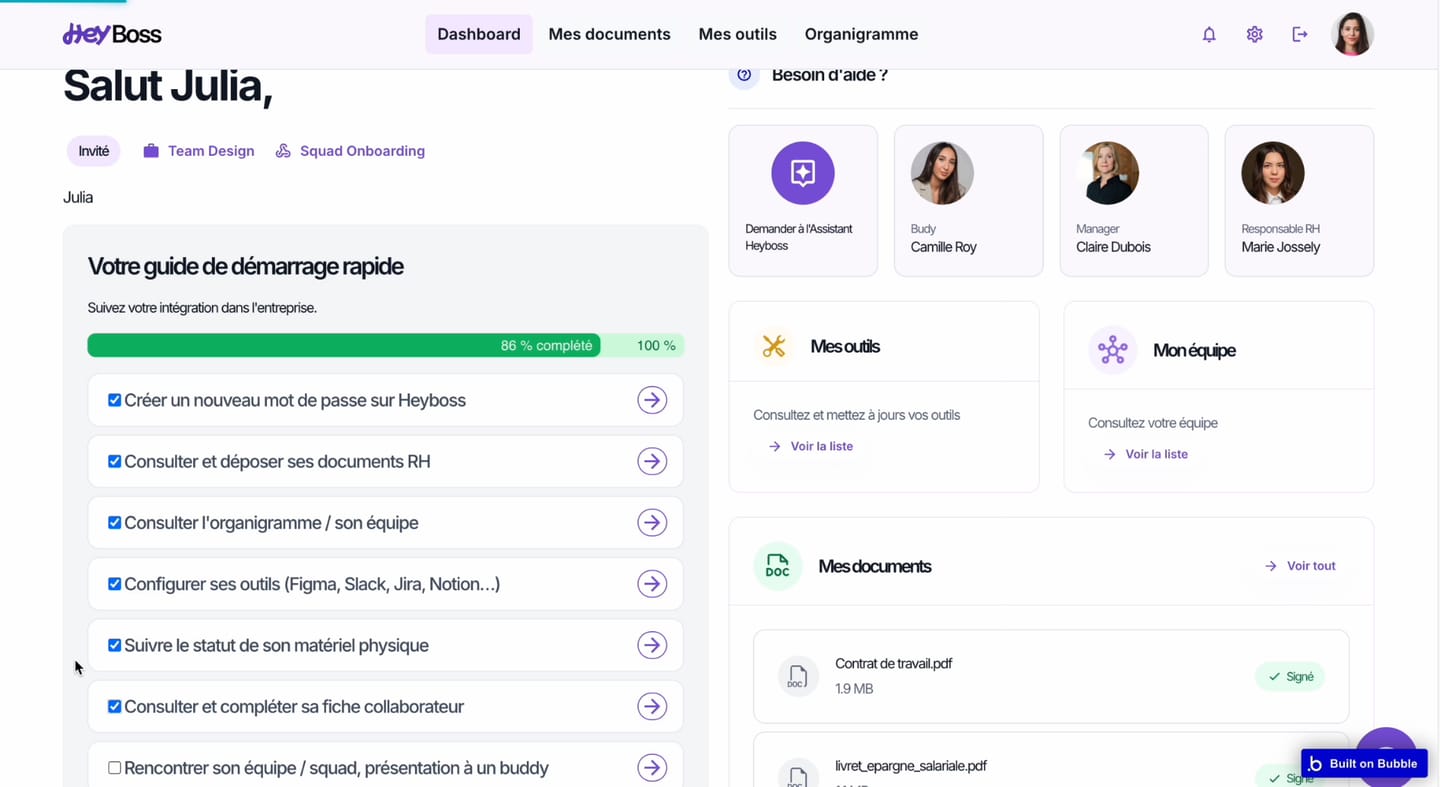This screenshot has height=787, width=1440.
Task: Click arrow for Configurer ses outils step
Action: [652, 584]
